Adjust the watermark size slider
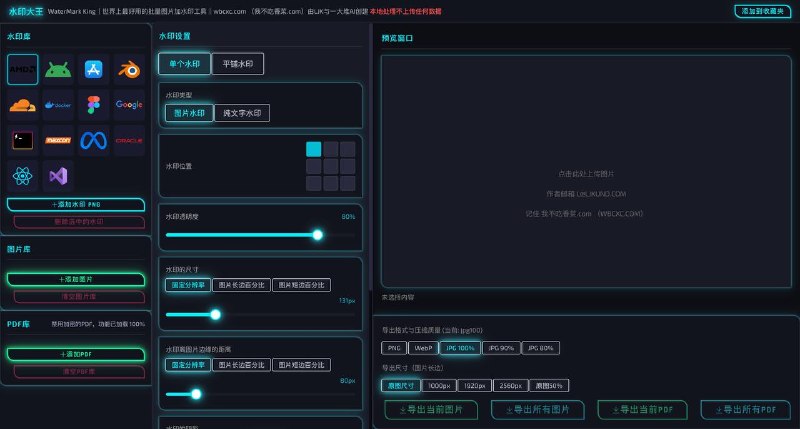This screenshot has width=800, height=429. pos(260,315)
